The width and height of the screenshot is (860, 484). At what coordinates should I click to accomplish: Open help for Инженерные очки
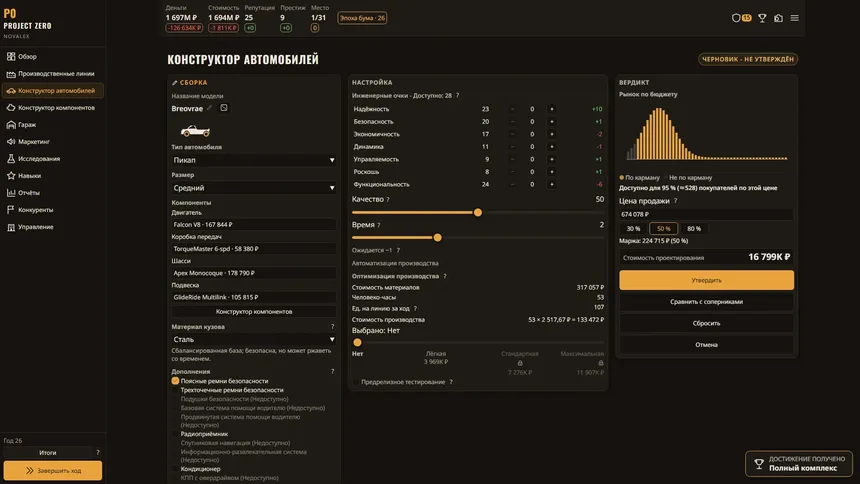point(457,95)
